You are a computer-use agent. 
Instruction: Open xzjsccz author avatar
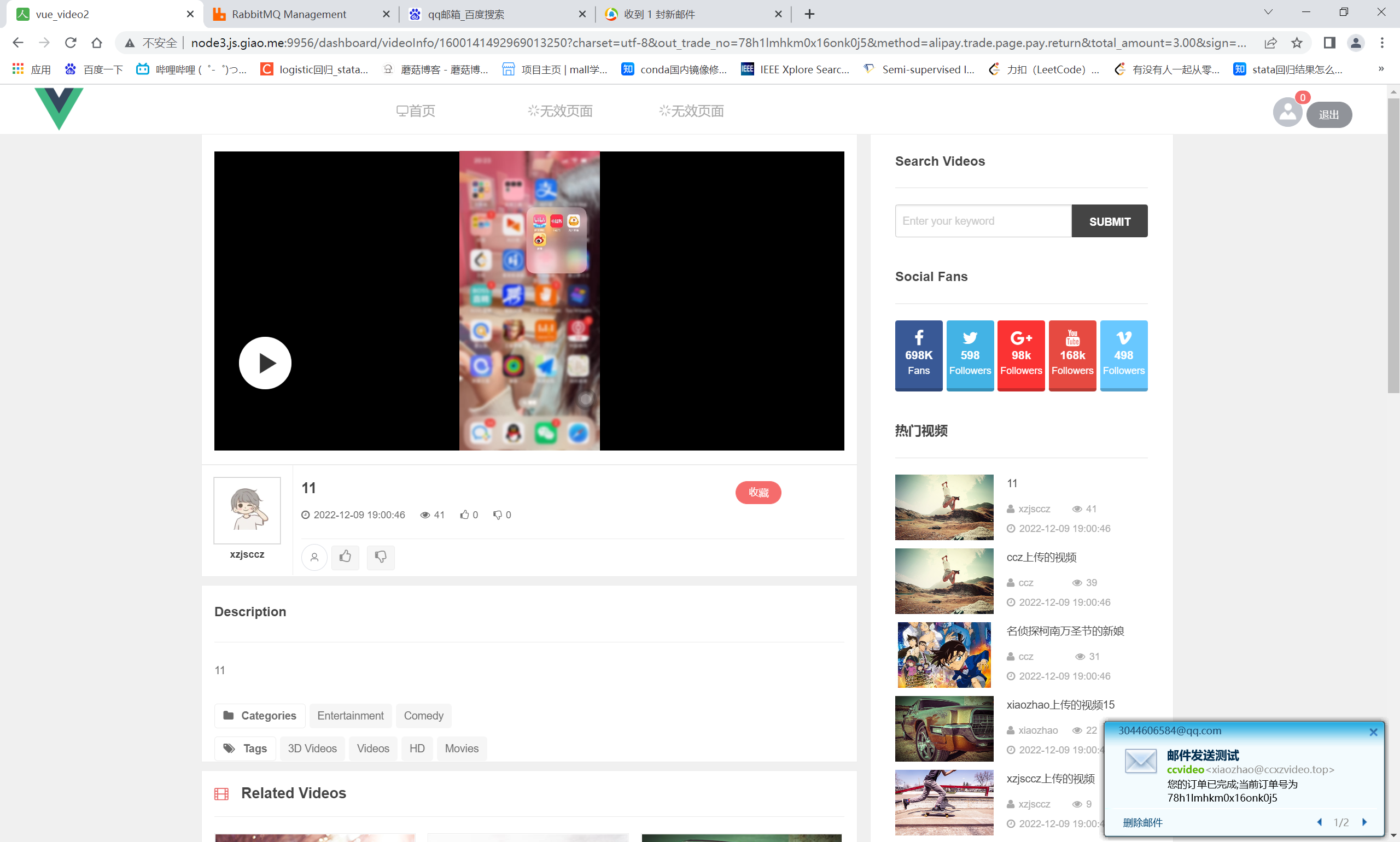tap(247, 510)
